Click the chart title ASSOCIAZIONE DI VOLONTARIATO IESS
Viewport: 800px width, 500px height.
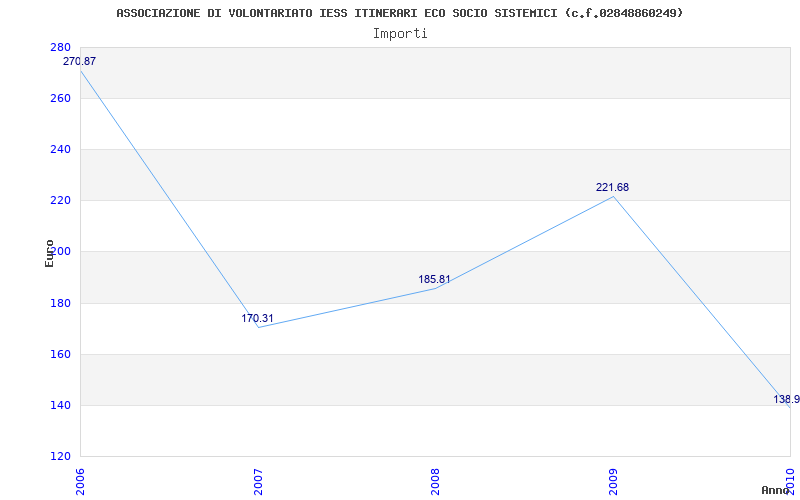399,13
